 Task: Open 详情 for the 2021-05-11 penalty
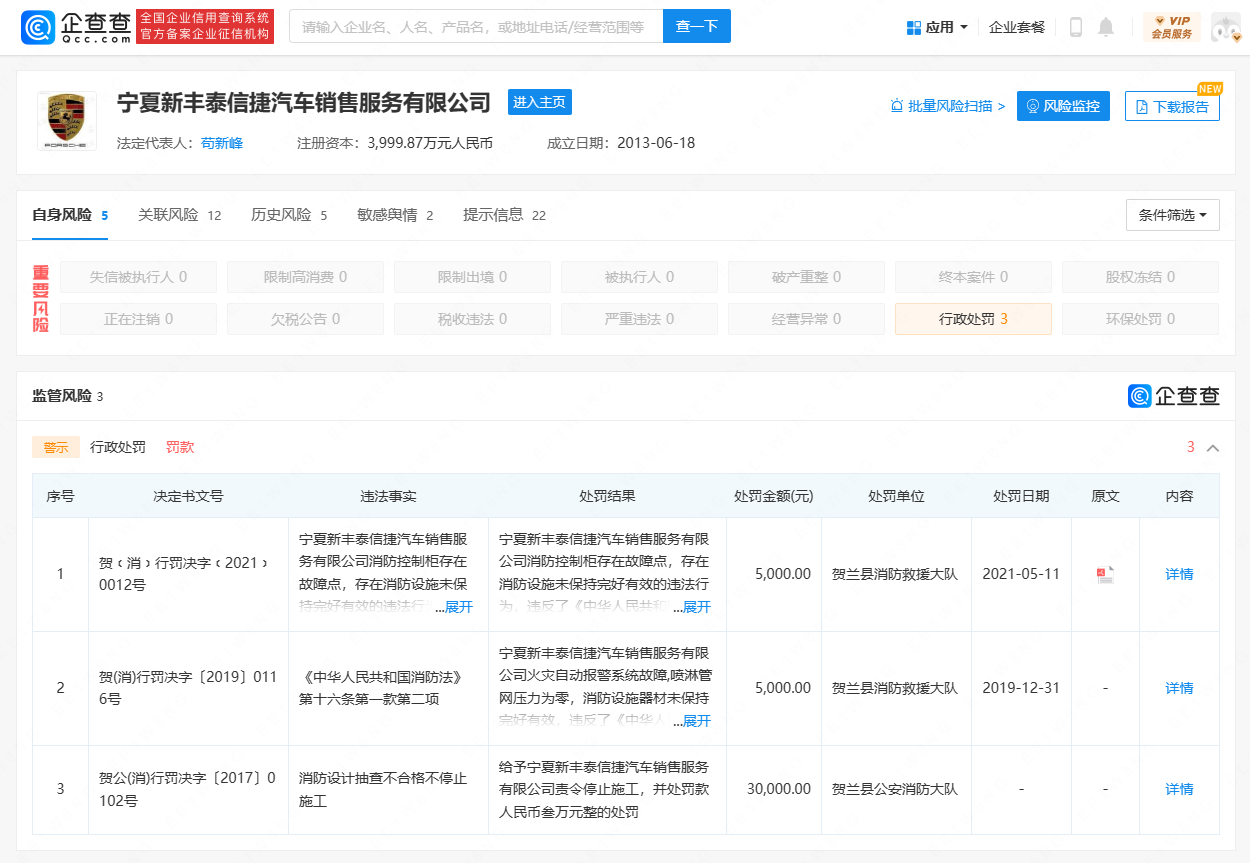(x=1179, y=574)
